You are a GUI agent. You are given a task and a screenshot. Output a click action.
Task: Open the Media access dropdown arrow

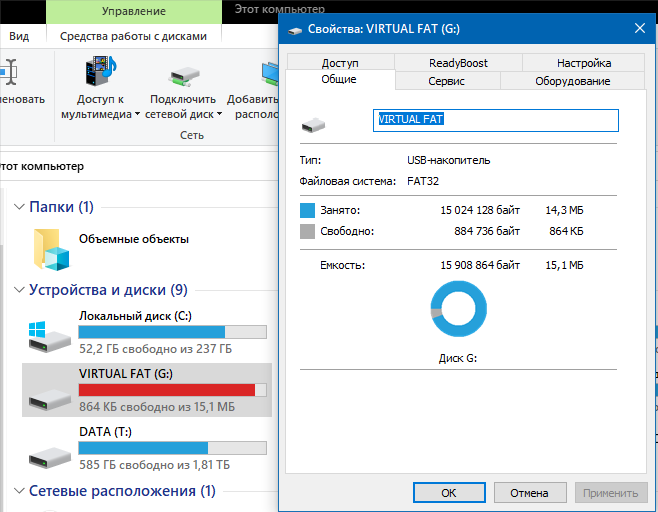(137, 114)
